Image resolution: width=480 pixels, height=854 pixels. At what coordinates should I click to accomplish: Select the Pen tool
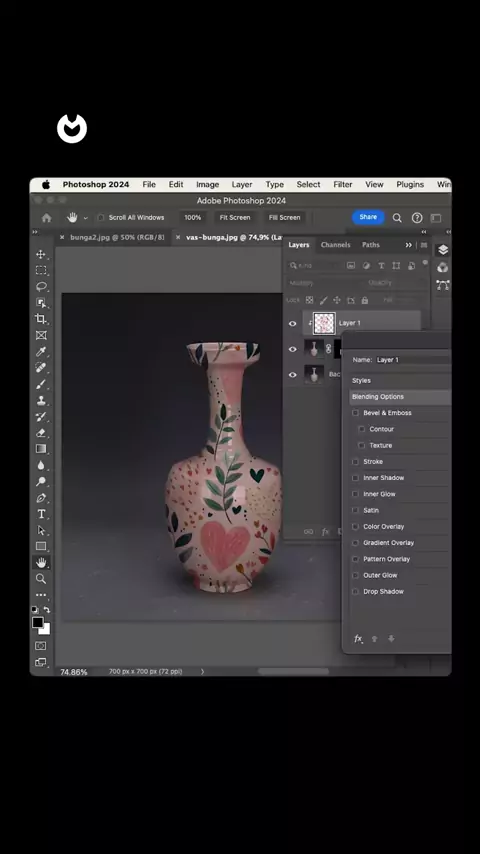click(x=41, y=498)
